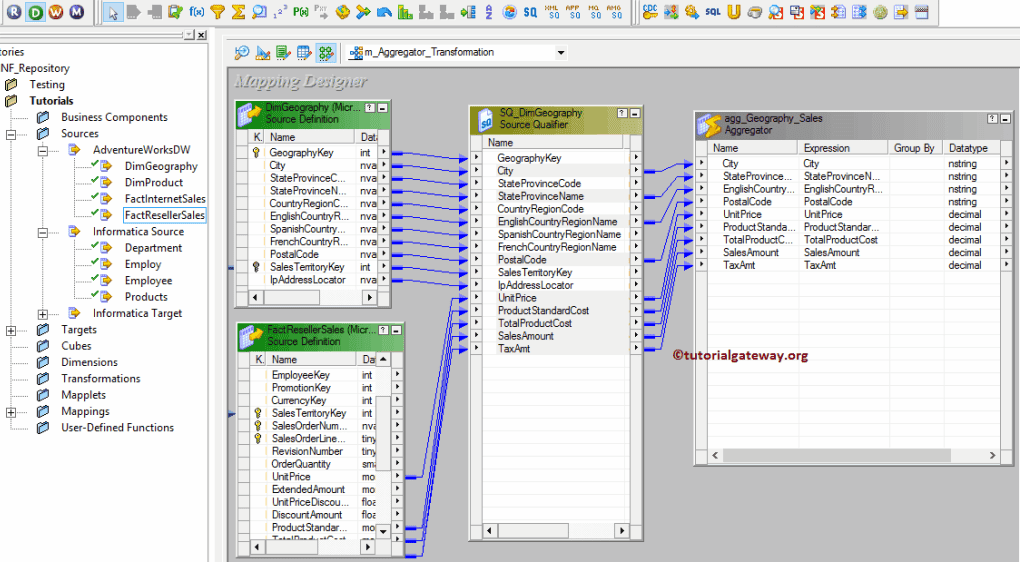Add an XML SQ transformation

(x=552, y=12)
